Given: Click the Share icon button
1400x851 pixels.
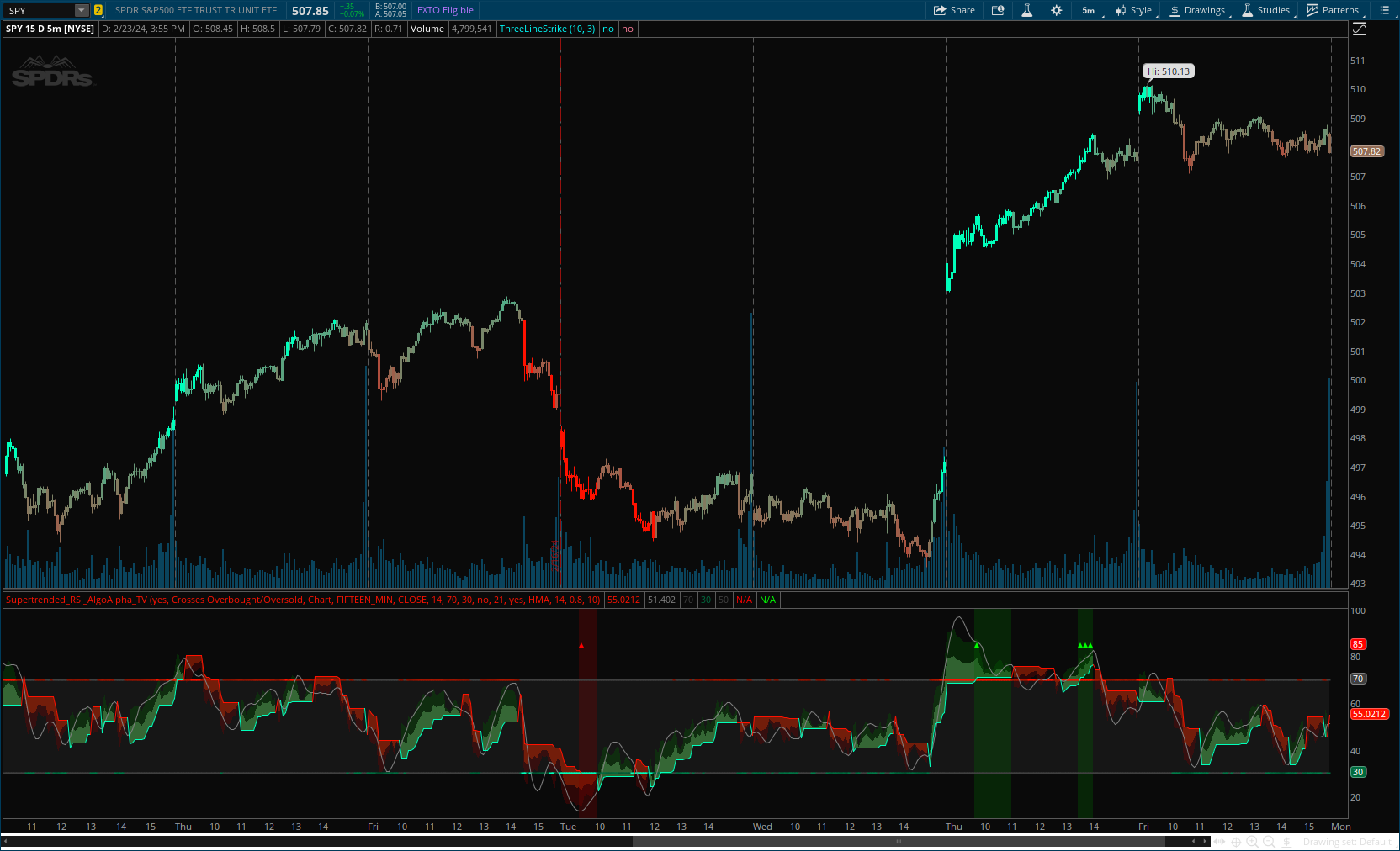Looking at the screenshot, I should tap(954, 10).
